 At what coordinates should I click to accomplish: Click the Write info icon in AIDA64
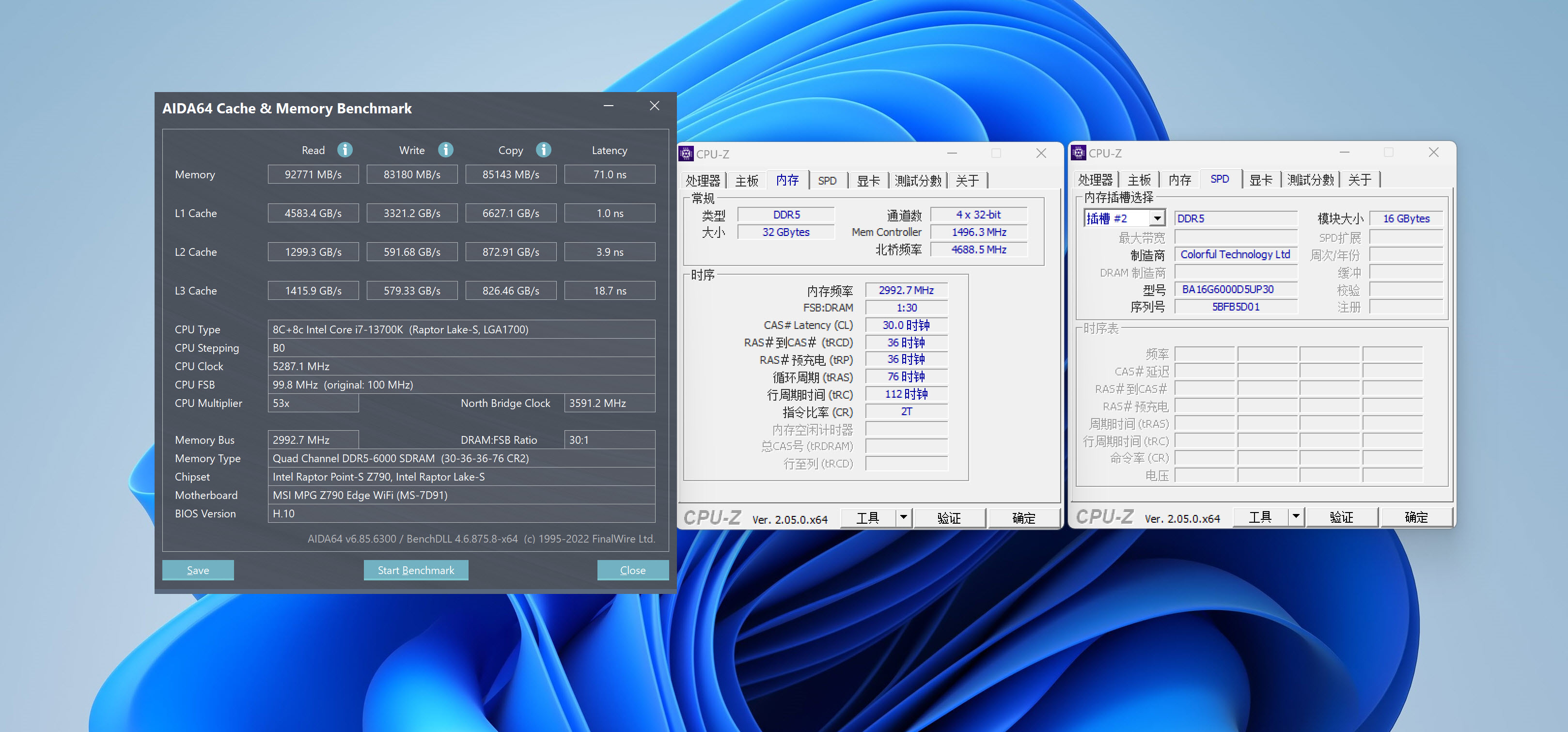(446, 150)
